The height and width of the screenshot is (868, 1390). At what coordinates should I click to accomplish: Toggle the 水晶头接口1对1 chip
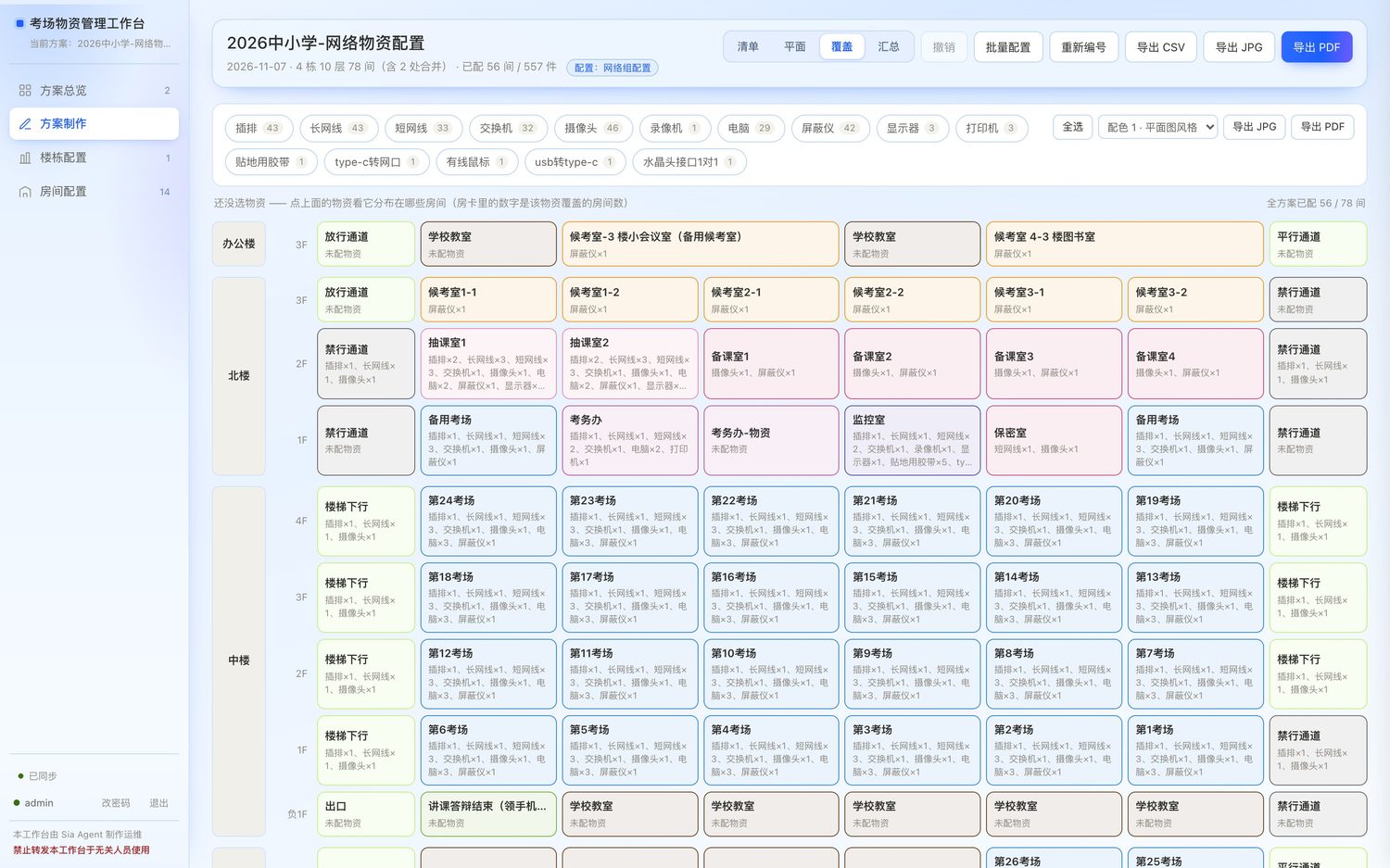click(689, 162)
